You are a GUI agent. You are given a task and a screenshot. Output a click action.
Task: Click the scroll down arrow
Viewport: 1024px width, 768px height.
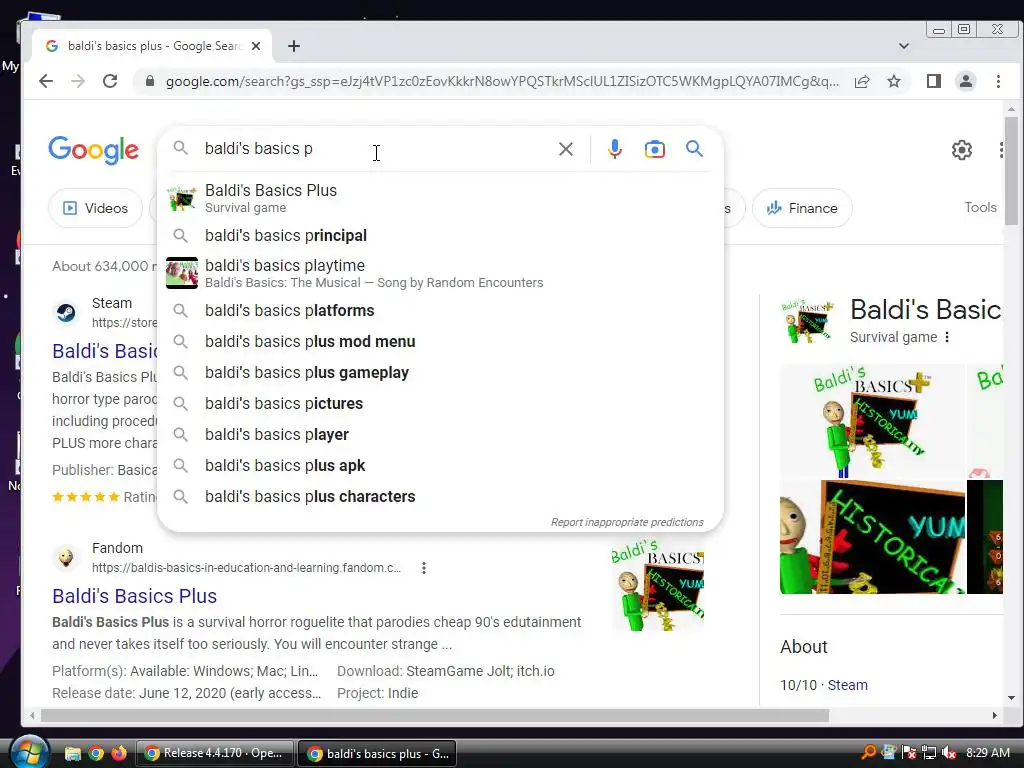pyautogui.click(x=1011, y=697)
